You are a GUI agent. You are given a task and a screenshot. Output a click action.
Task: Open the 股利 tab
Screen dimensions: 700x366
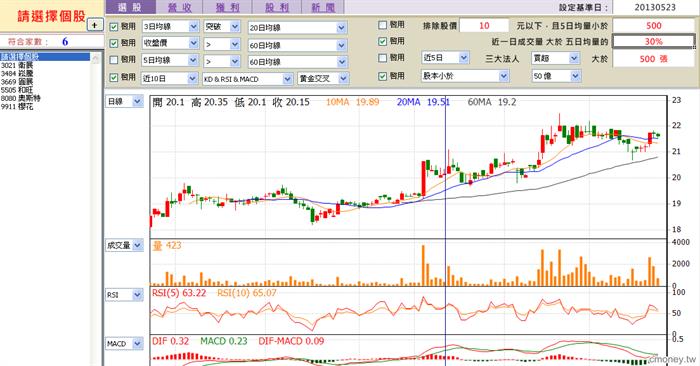click(x=277, y=7)
